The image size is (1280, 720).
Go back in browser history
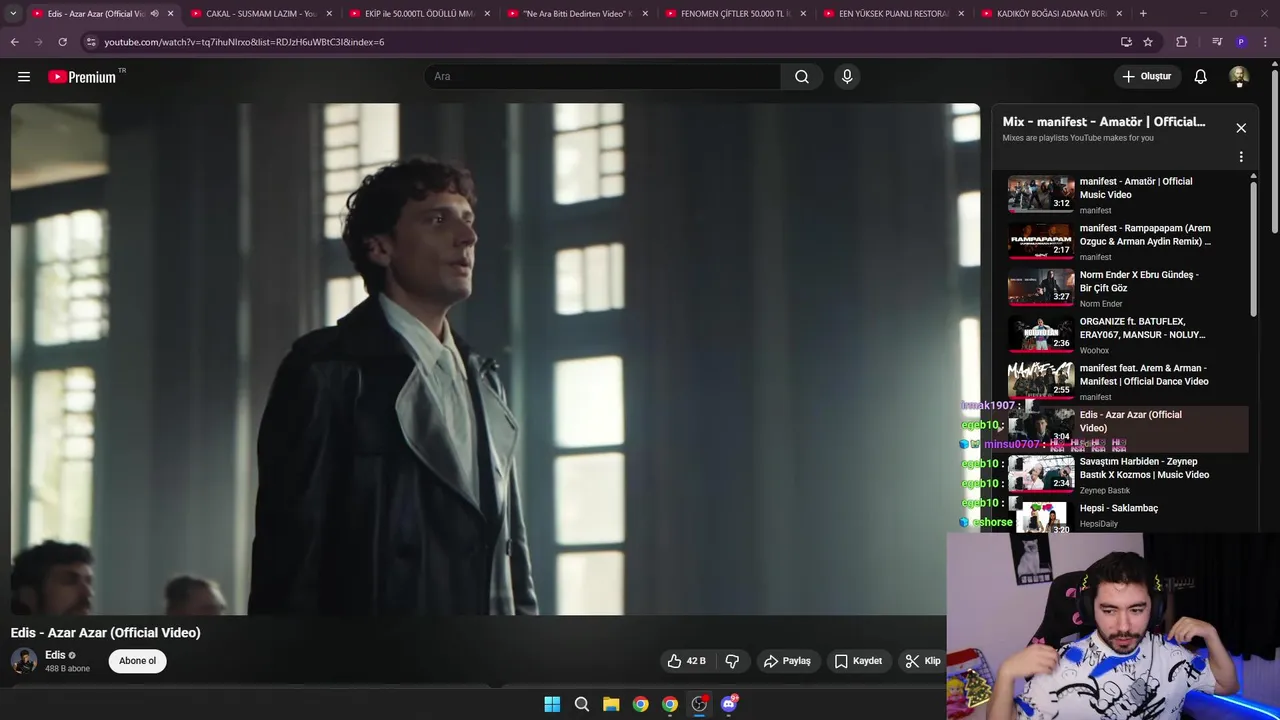[x=14, y=42]
